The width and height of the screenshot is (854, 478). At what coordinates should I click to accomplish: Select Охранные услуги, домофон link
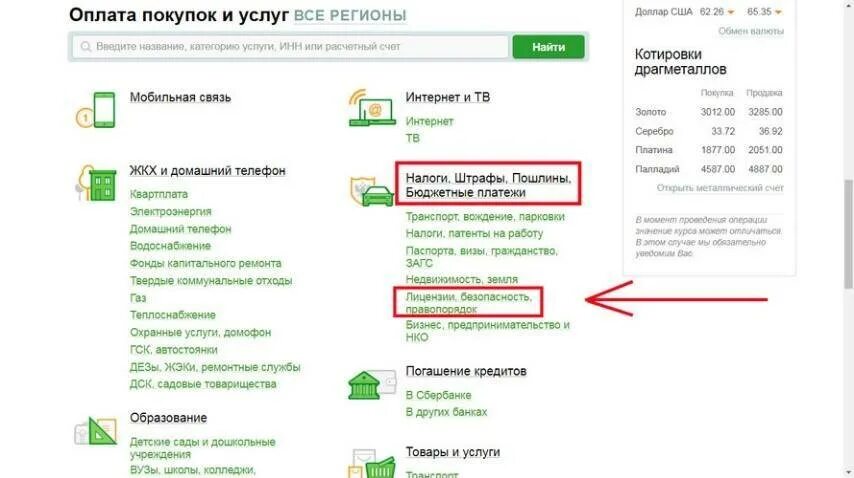[200, 333]
